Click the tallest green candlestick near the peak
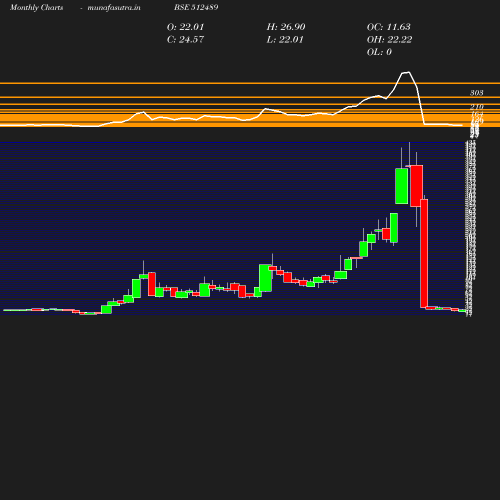Image resolution: width=500 pixels, height=500 pixels. click(402, 186)
